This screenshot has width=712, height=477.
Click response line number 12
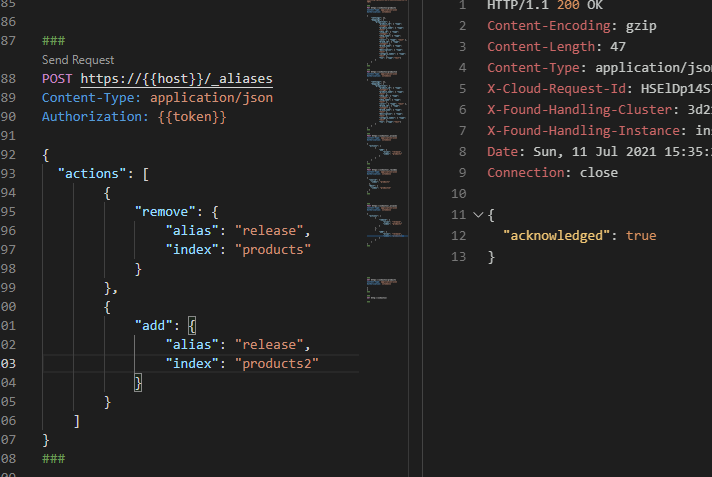pyautogui.click(x=459, y=235)
